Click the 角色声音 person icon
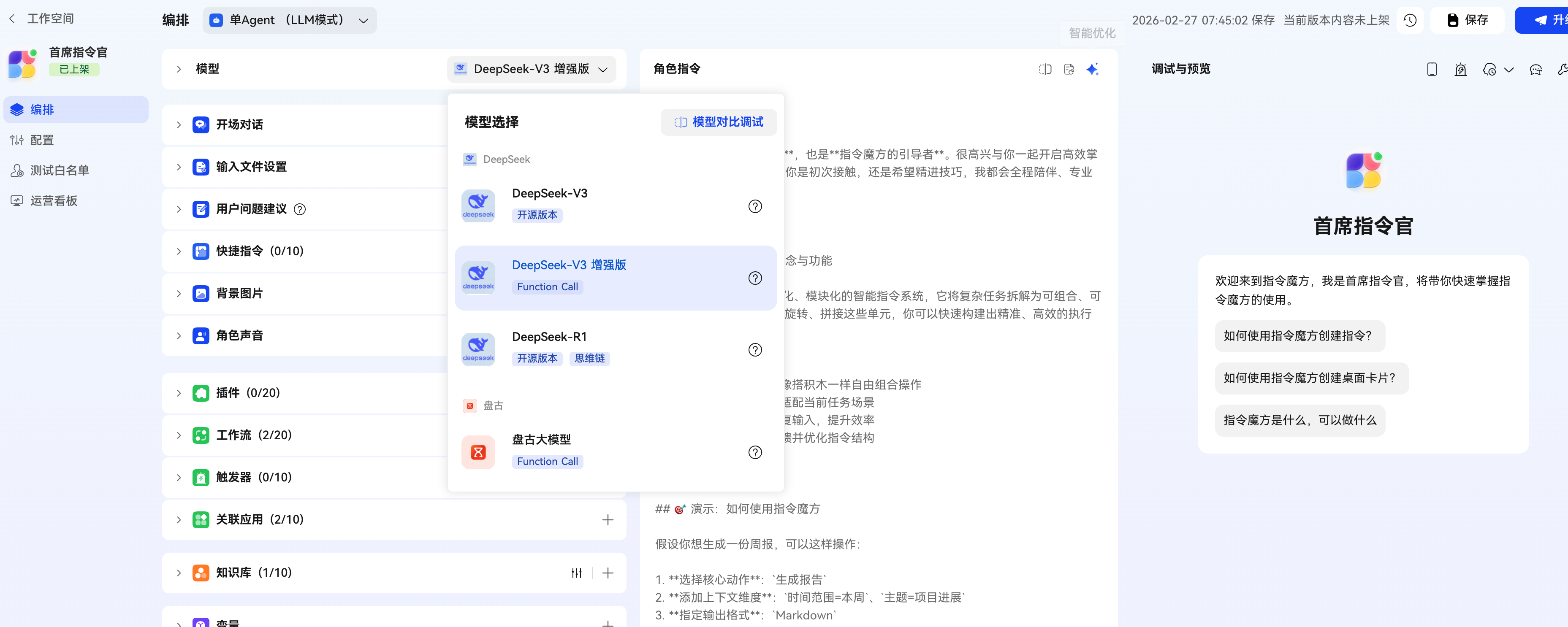Screen dimensions: 1568x627 [201, 336]
